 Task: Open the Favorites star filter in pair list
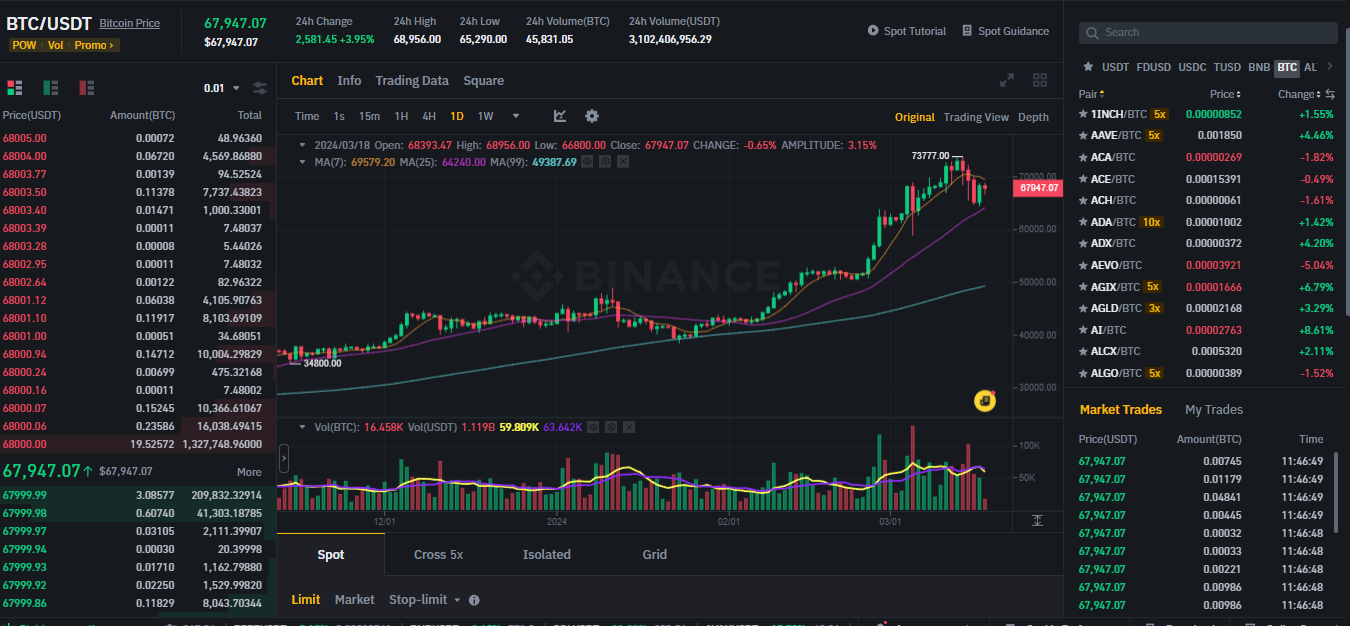[x=1088, y=67]
